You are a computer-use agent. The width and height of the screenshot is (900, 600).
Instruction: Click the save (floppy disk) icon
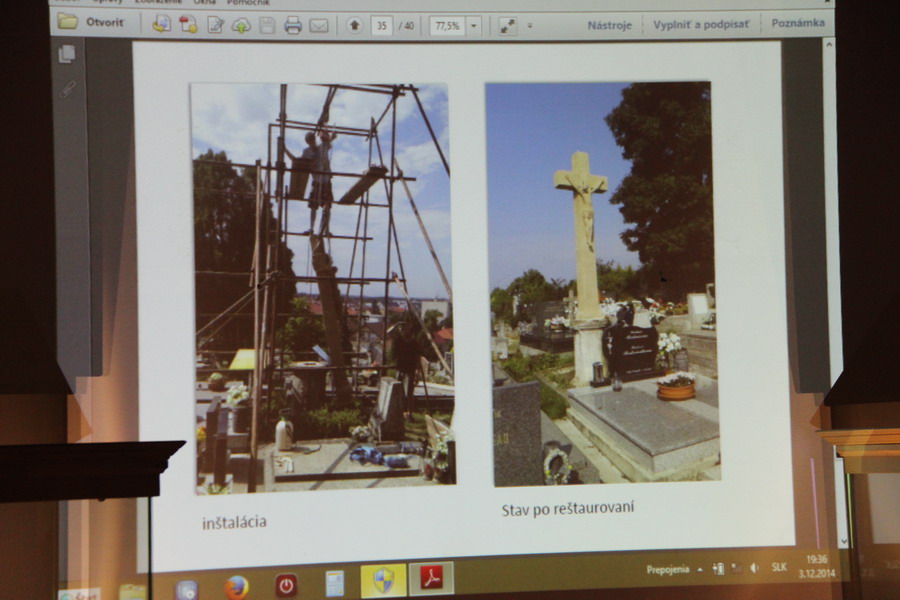tap(267, 25)
